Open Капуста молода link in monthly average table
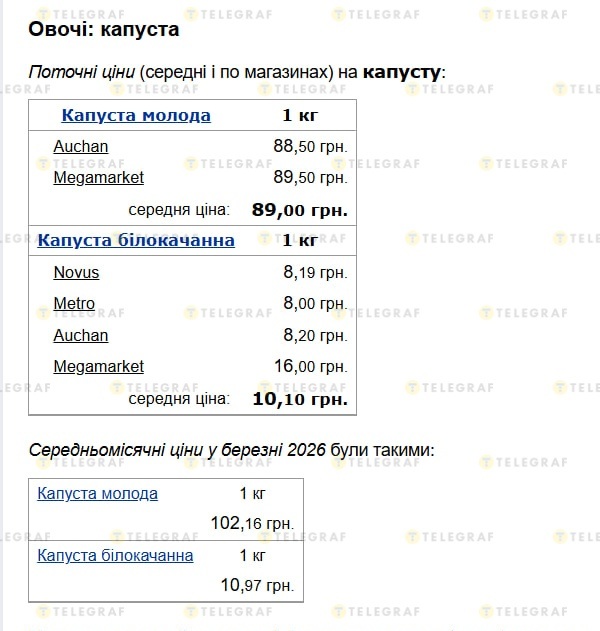Image resolution: width=600 pixels, height=631 pixels. (97, 493)
